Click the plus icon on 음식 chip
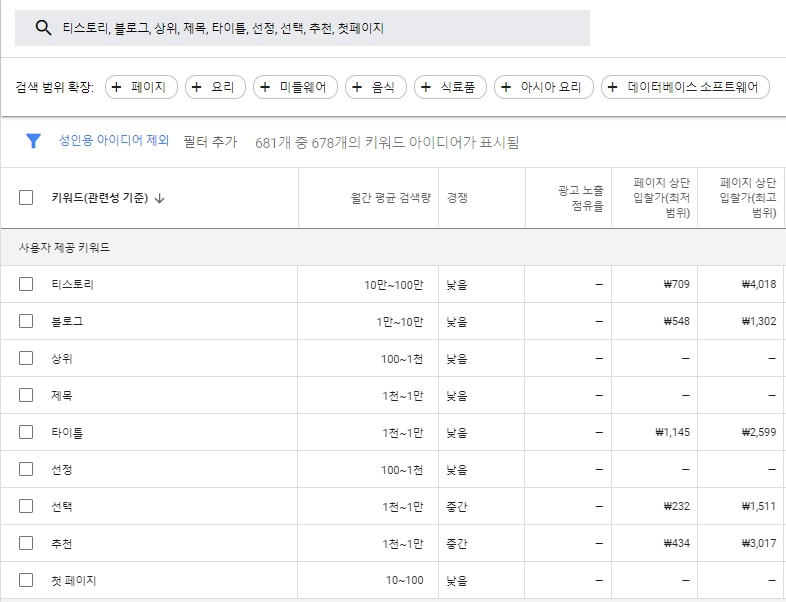The width and height of the screenshot is (786, 602). (x=357, y=87)
